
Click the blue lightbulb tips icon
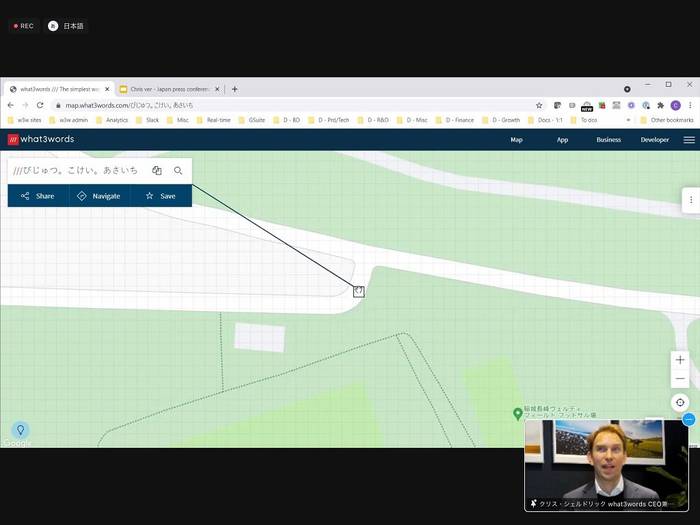21,430
